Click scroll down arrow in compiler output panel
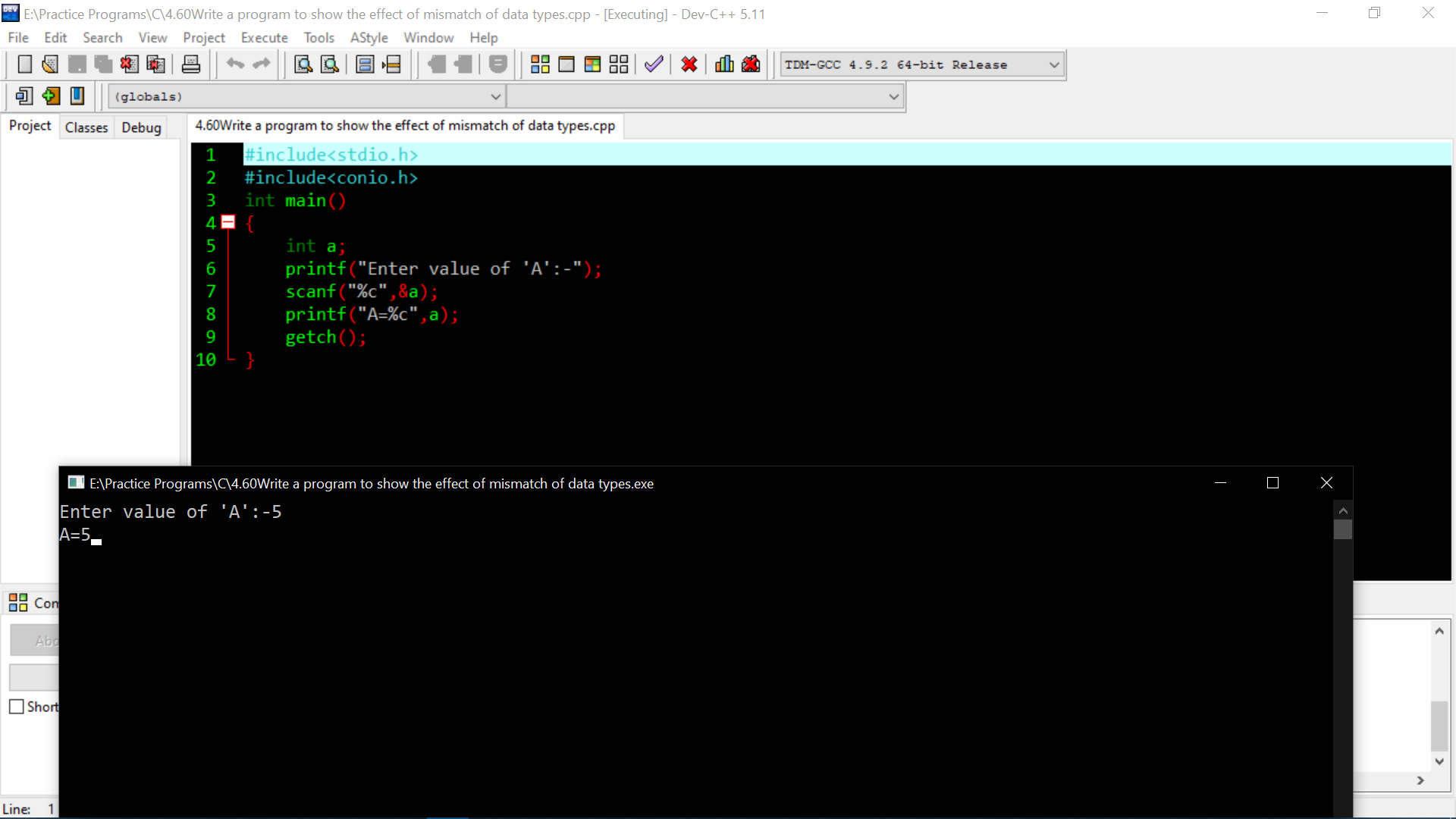Image resolution: width=1456 pixels, height=819 pixels. (1439, 761)
